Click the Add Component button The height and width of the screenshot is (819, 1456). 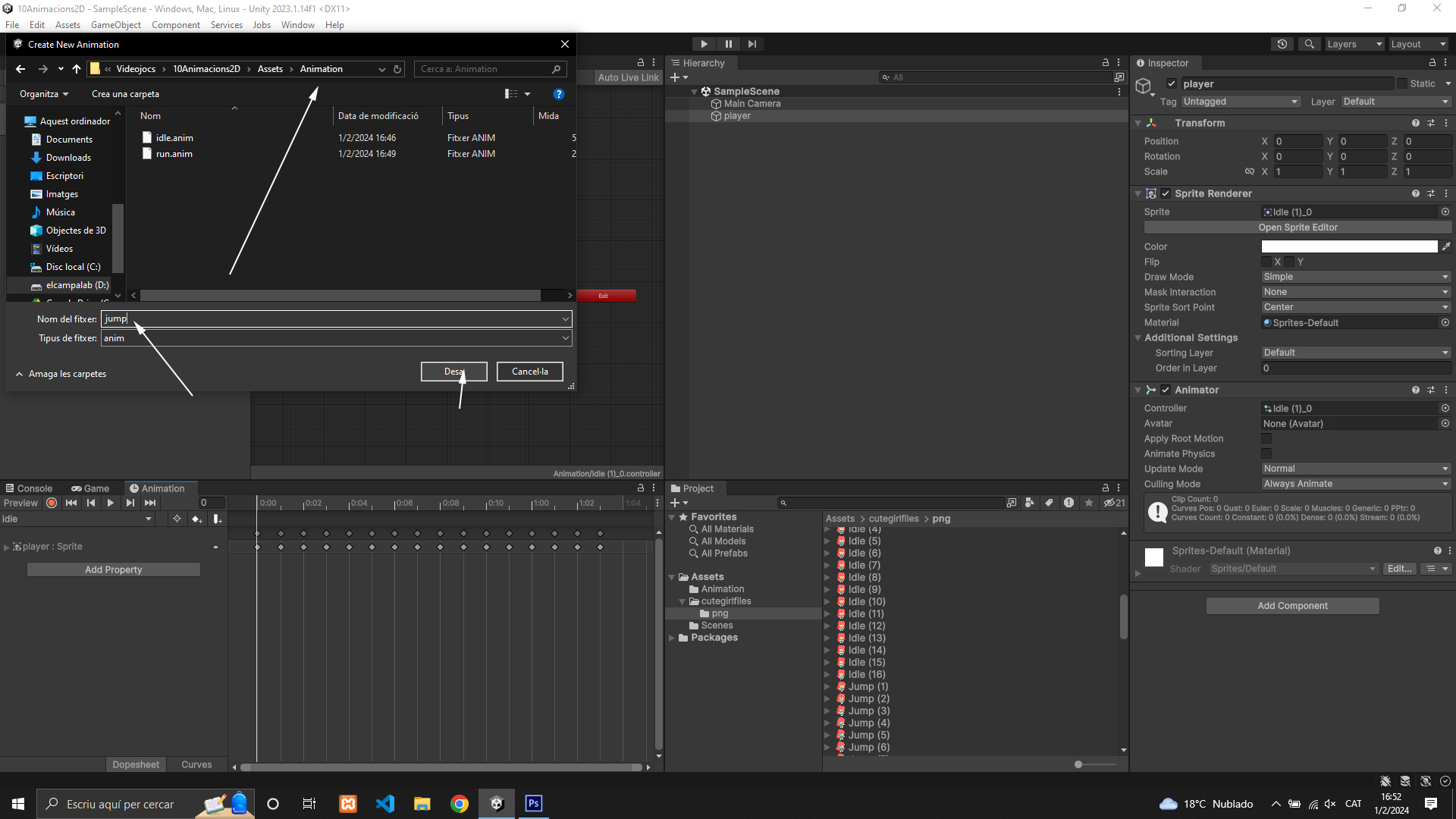click(x=1292, y=606)
